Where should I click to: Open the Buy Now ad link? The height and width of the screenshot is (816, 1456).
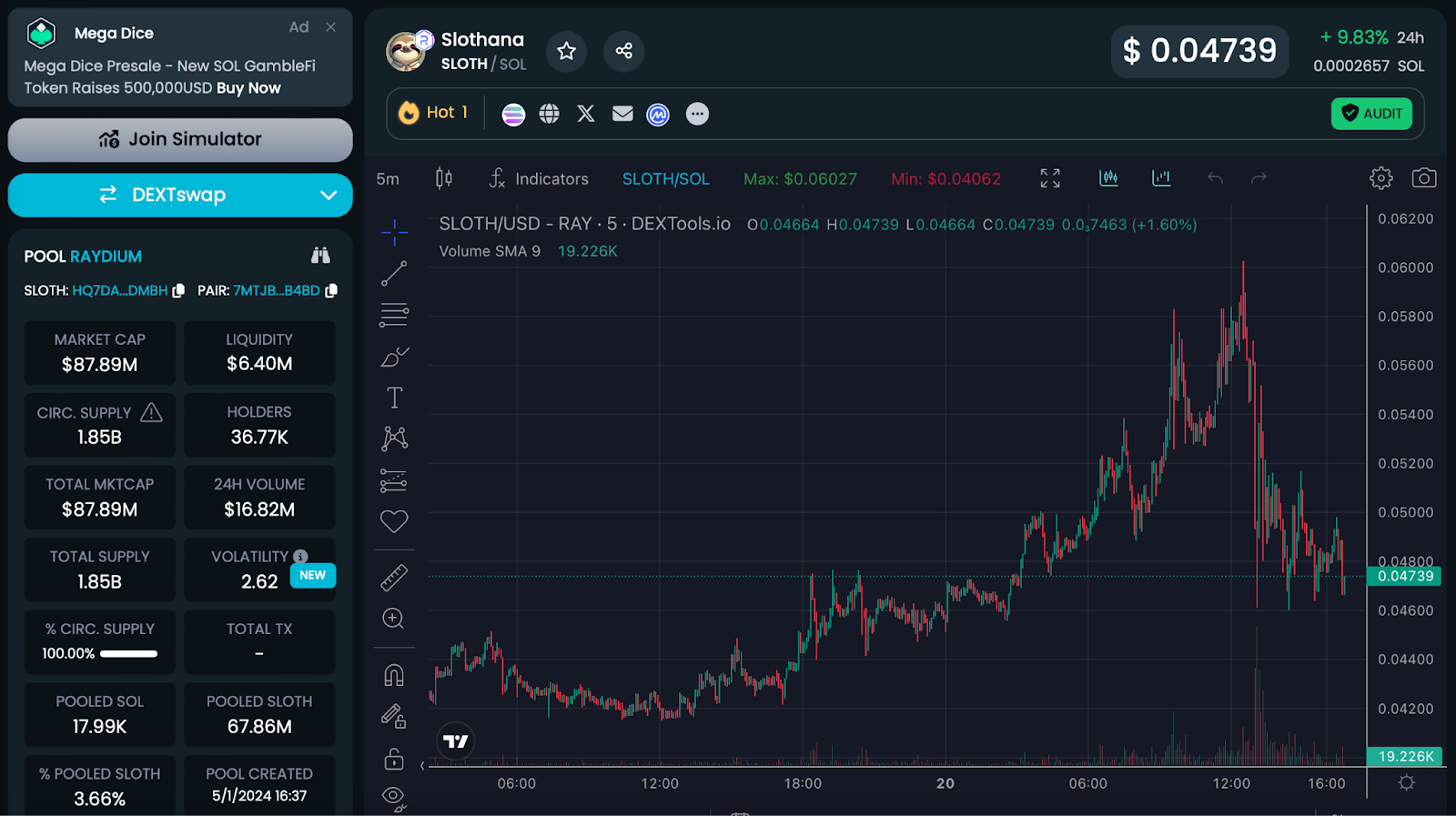(x=248, y=88)
